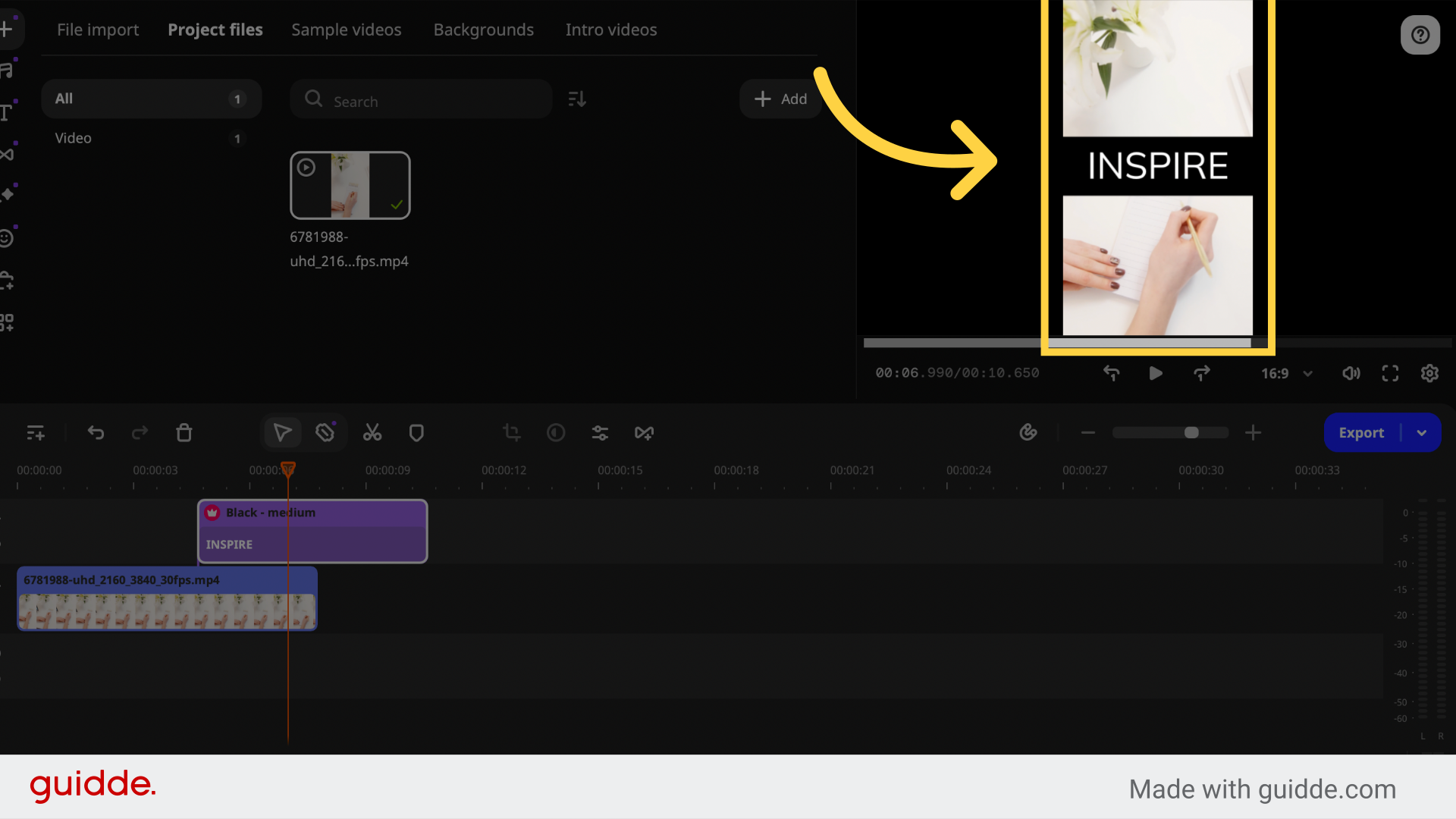This screenshot has height=819, width=1456.
Task: Open the sort order menu near Search
Action: 576,99
